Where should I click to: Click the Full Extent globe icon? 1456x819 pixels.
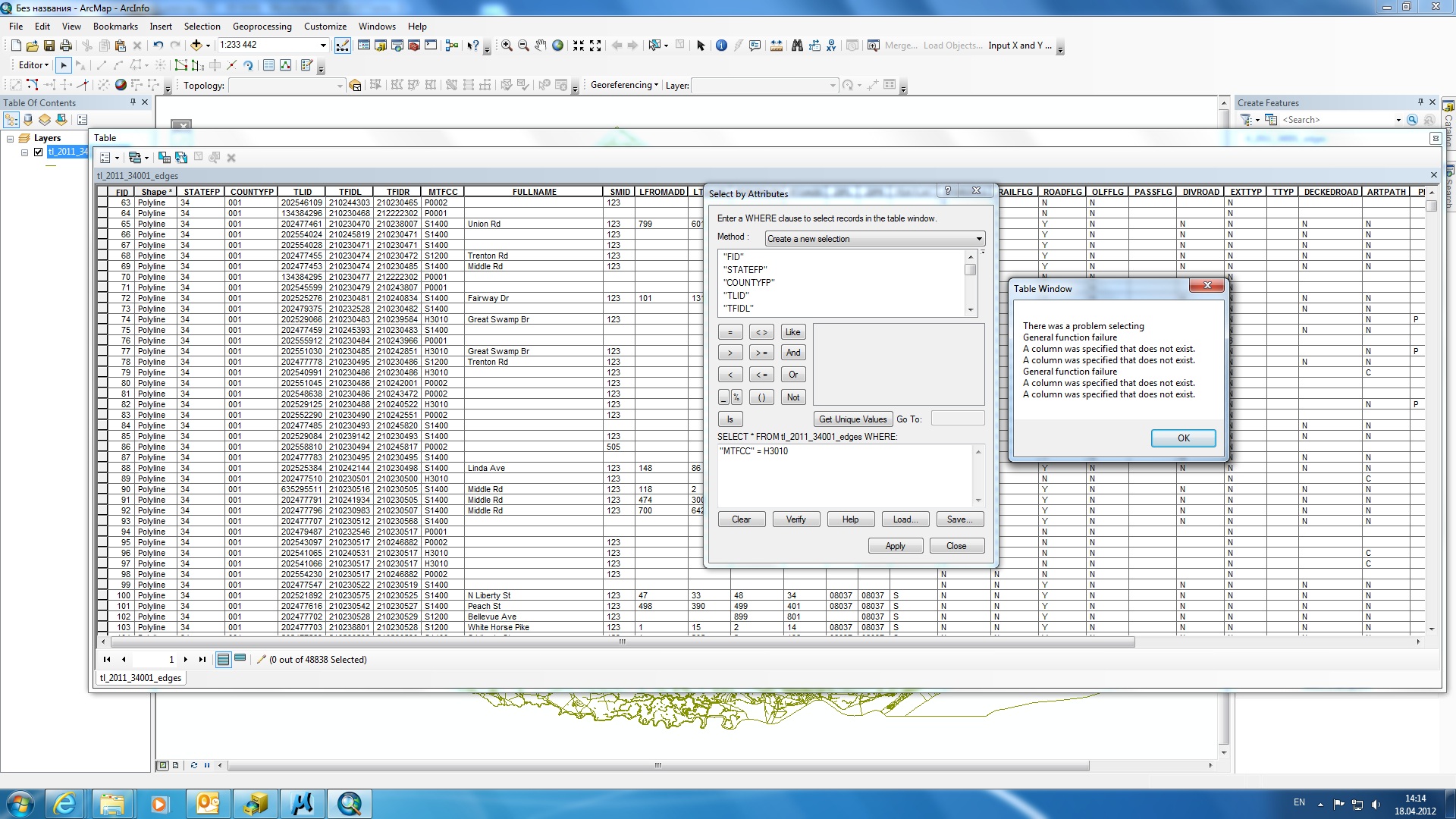coord(557,45)
